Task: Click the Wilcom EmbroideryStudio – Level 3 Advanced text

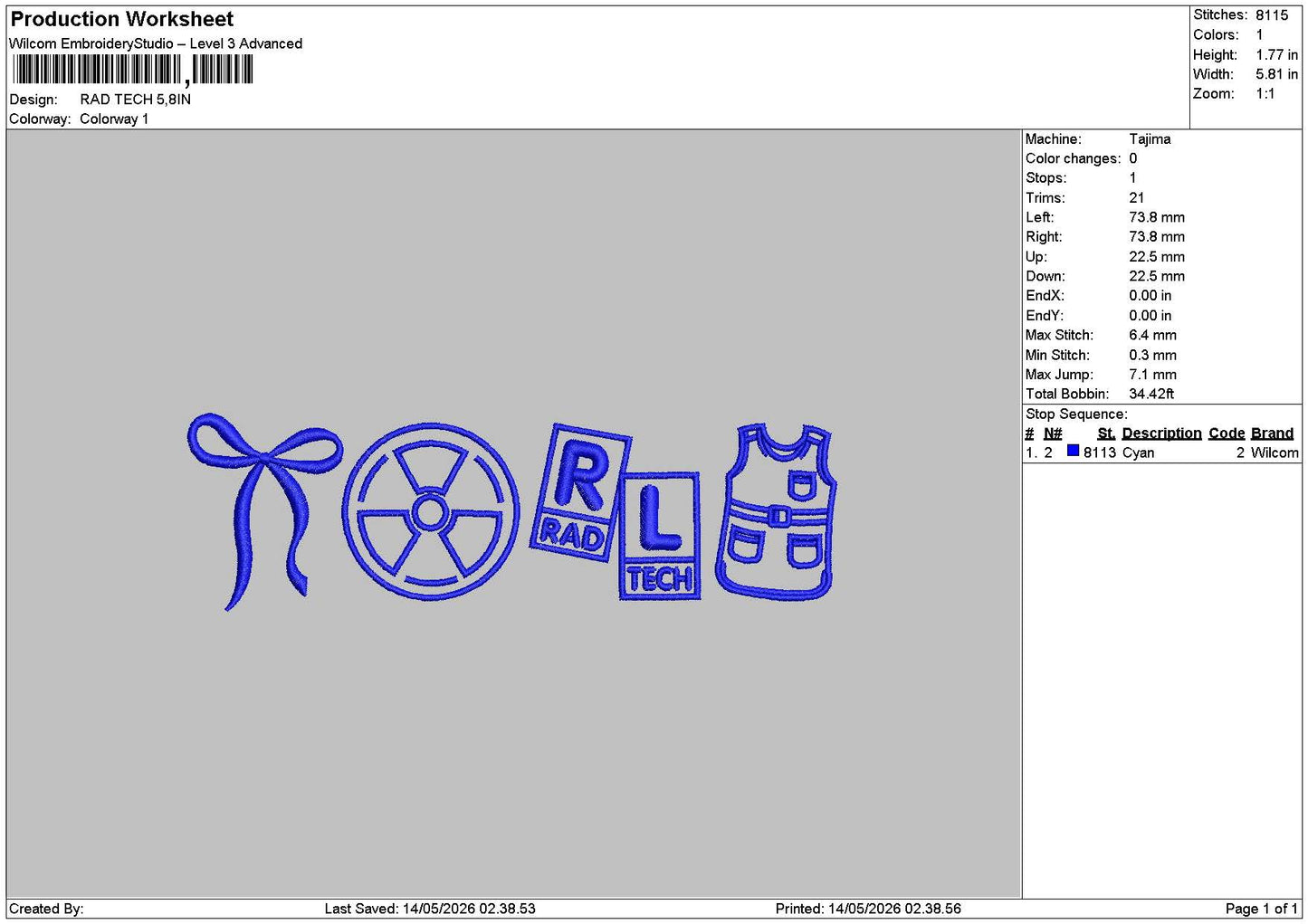Action: 156,43
